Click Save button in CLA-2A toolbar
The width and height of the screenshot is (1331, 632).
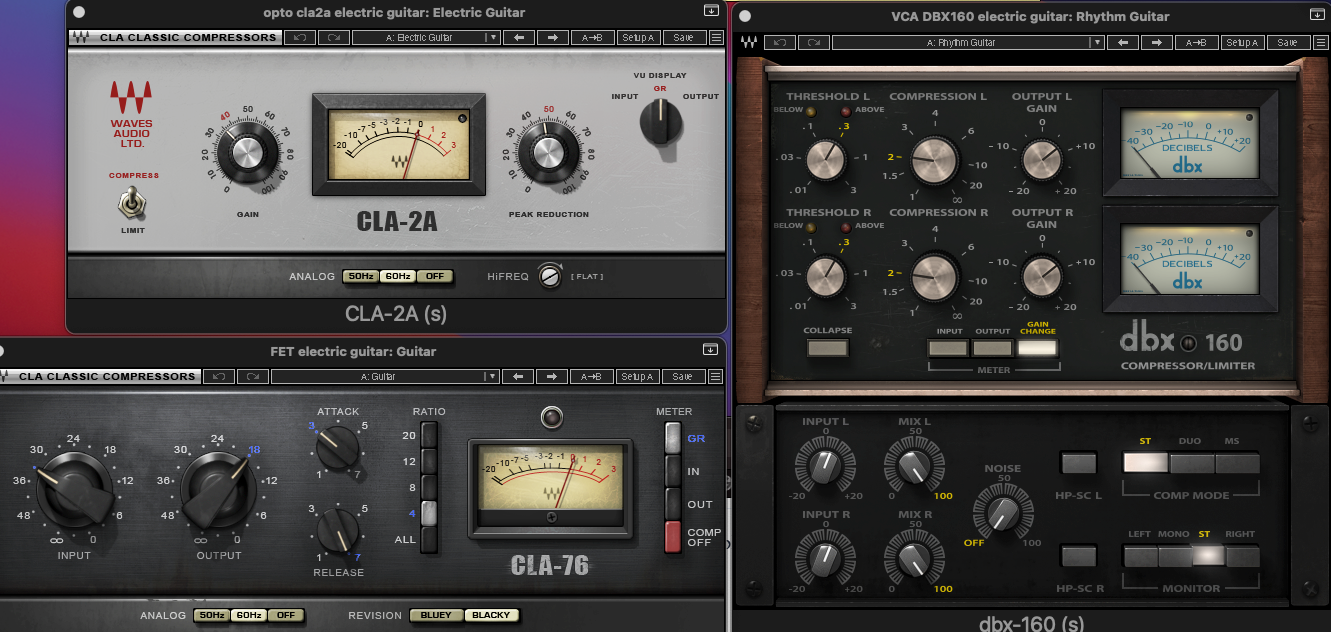click(683, 37)
